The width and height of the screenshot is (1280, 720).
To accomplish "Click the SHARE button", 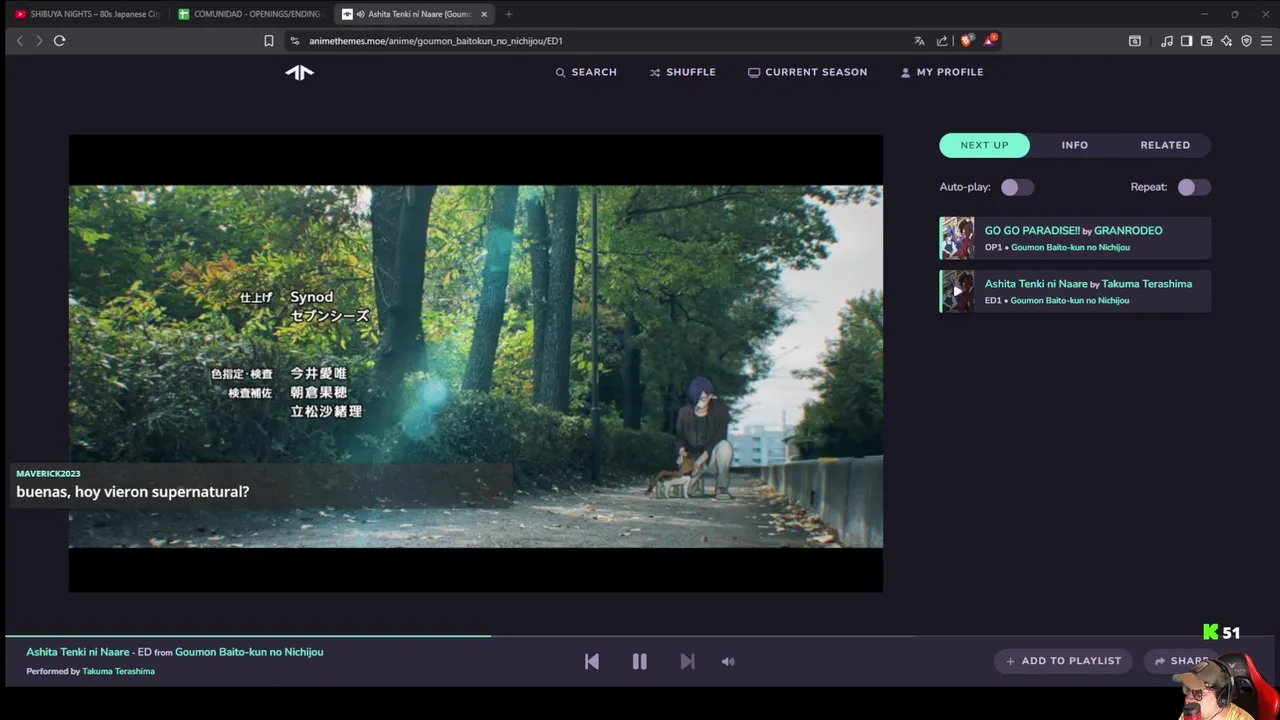I will [1180, 661].
